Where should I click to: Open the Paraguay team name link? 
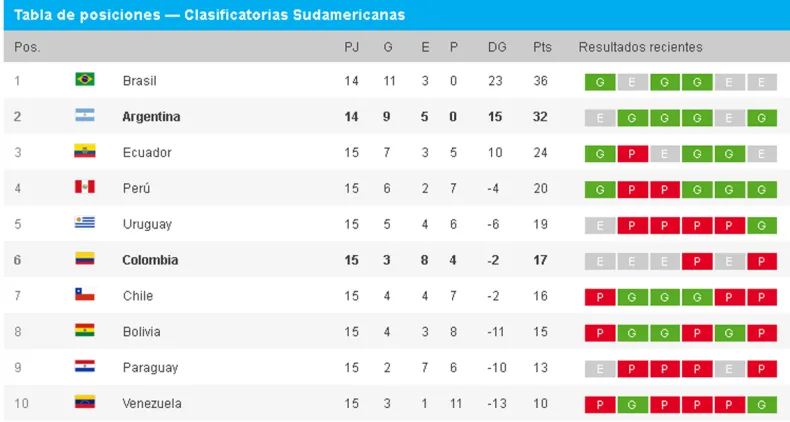[150, 368]
